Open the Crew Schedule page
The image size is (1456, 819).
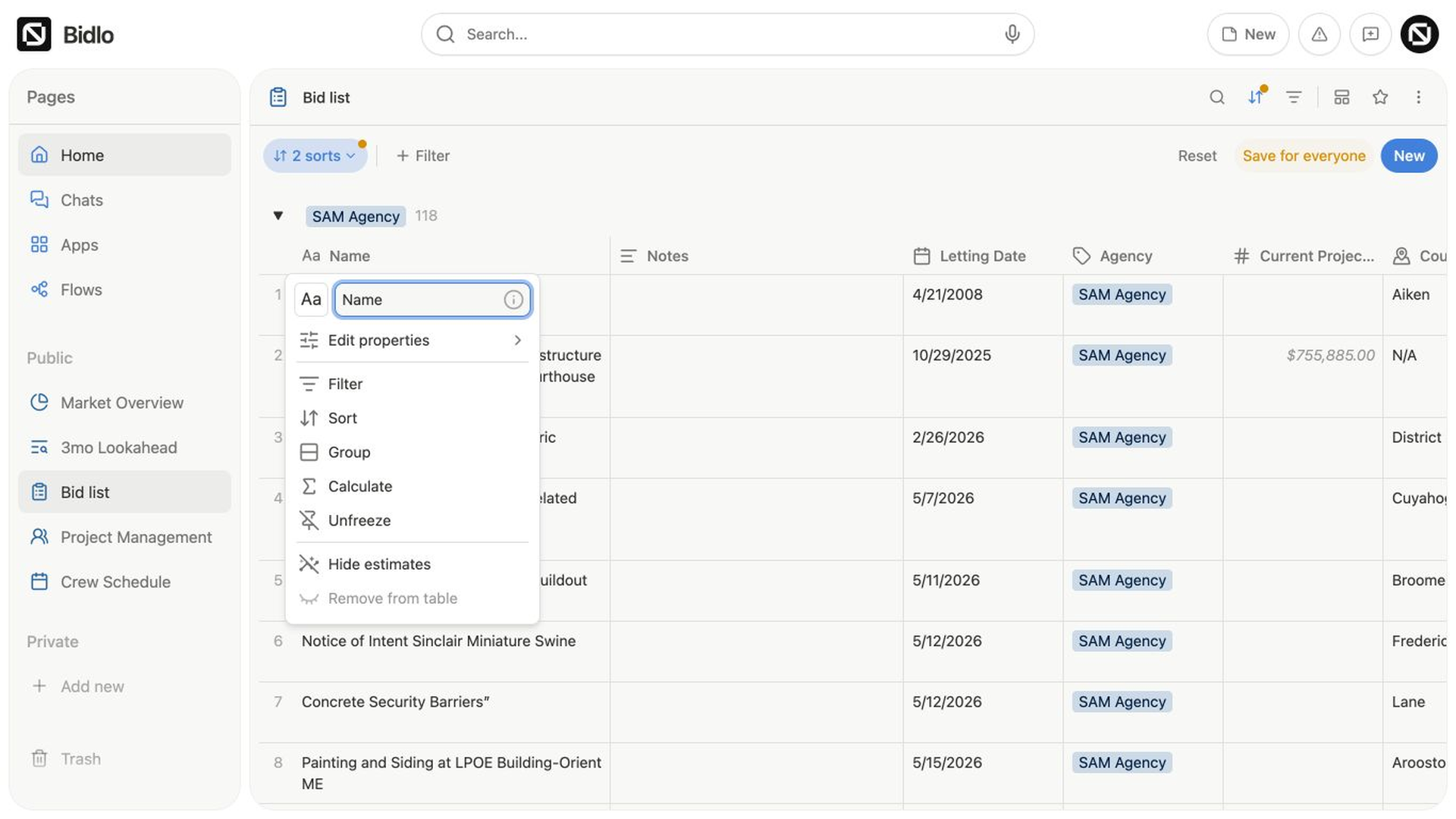pyautogui.click(x=124, y=582)
